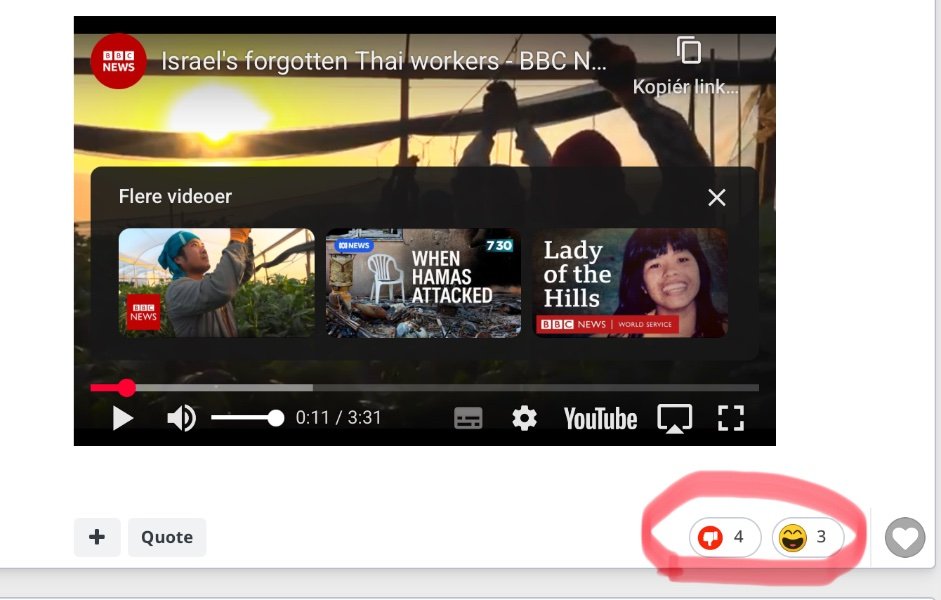941x600 pixels.
Task: Close the Flere videoer panel
Action: click(x=716, y=197)
